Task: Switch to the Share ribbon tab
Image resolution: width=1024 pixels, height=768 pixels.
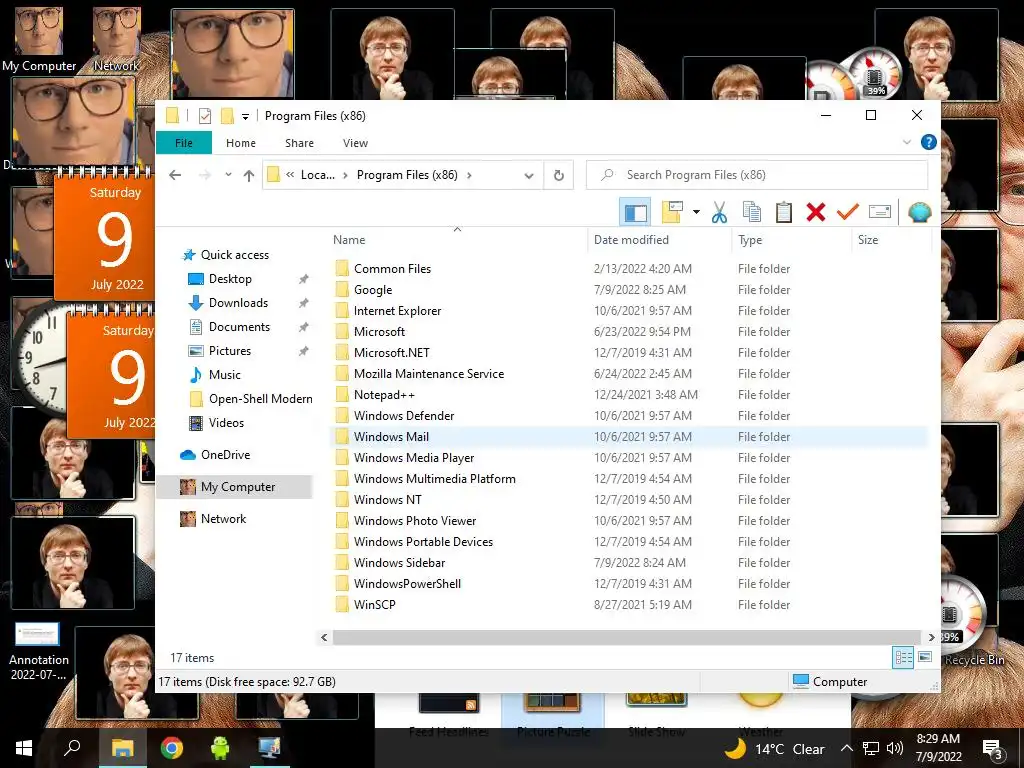Action: [x=299, y=143]
